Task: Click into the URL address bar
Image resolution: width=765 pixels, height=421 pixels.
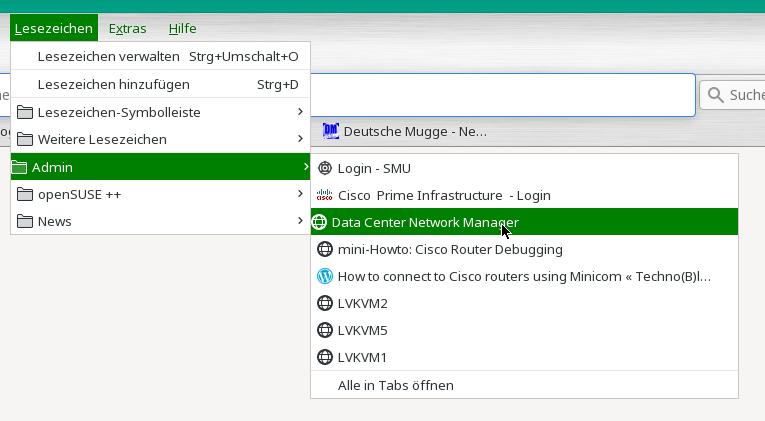Action: pyautogui.click(x=400, y=95)
